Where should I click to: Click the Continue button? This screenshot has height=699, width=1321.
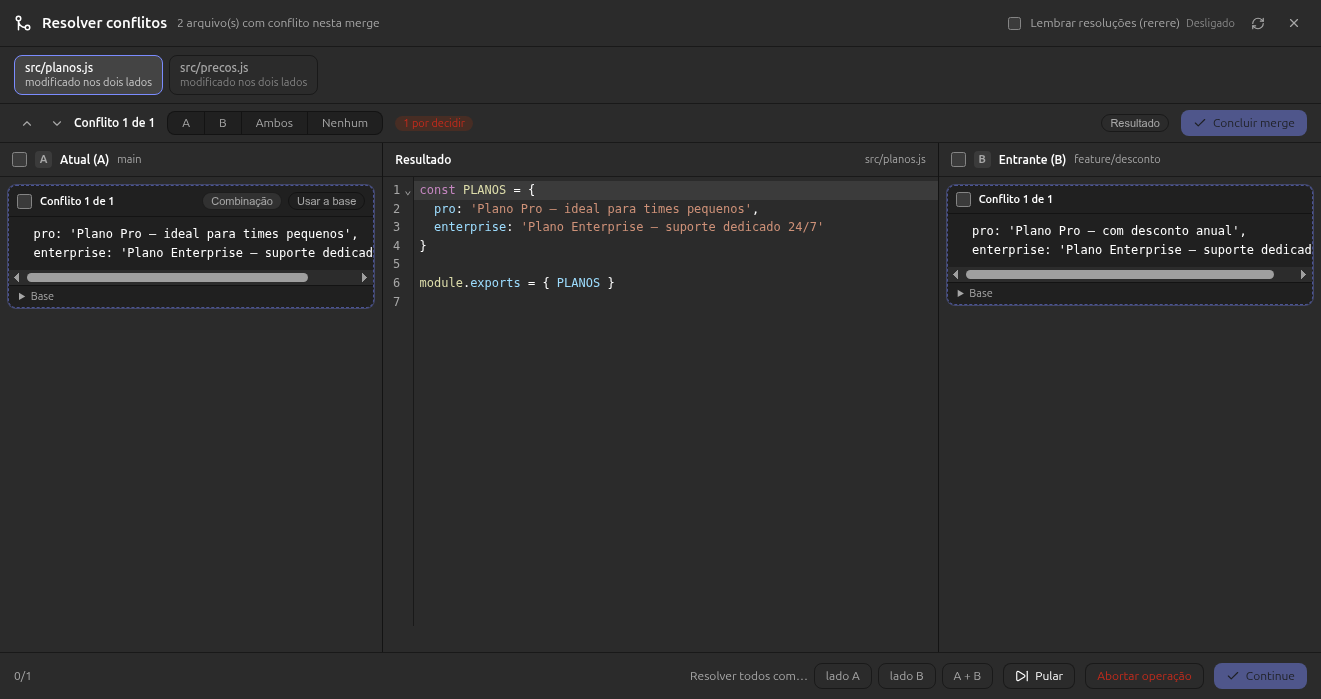click(x=1260, y=676)
